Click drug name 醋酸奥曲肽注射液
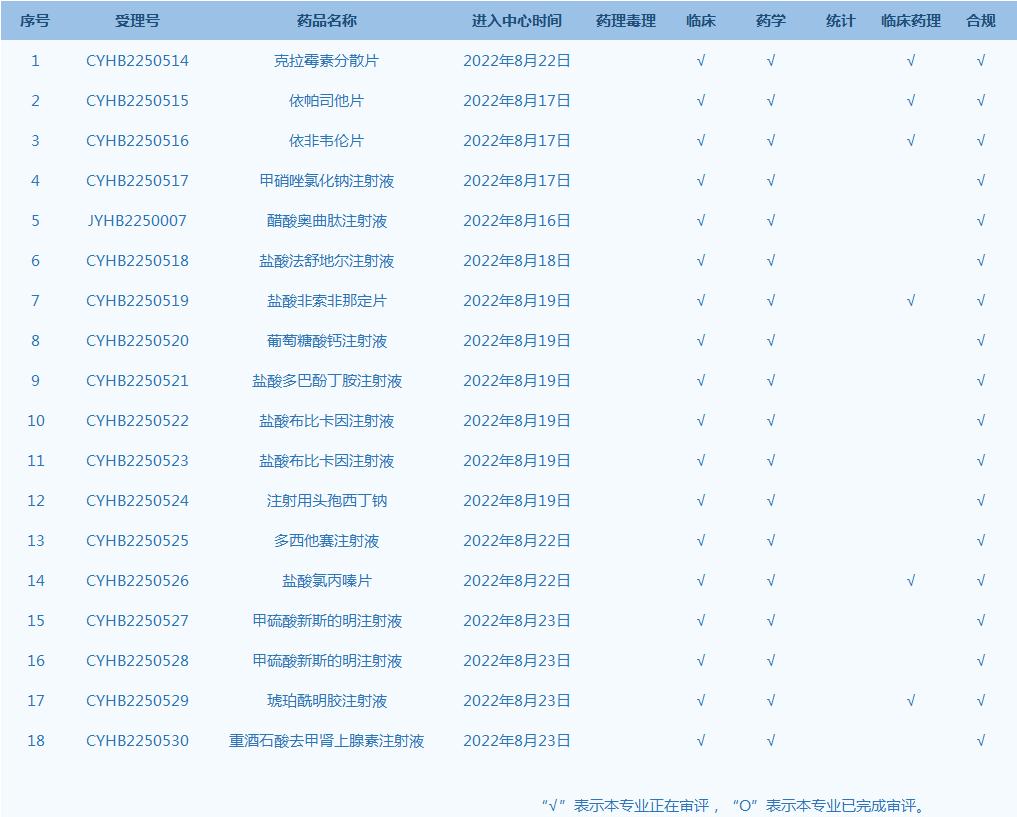Screen dimensions: 1017x817 click(326, 221)
